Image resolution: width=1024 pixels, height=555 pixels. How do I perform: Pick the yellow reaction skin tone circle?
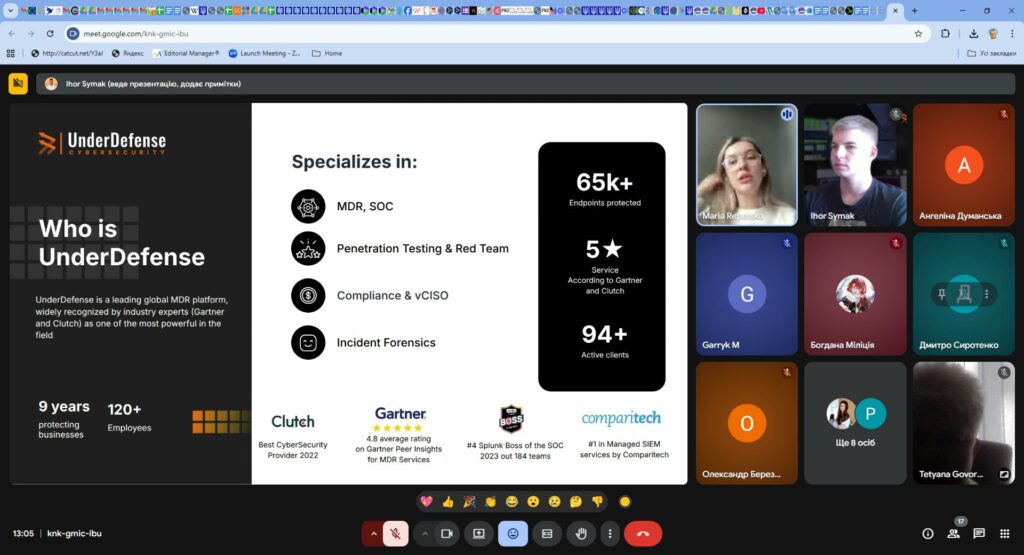625,501
